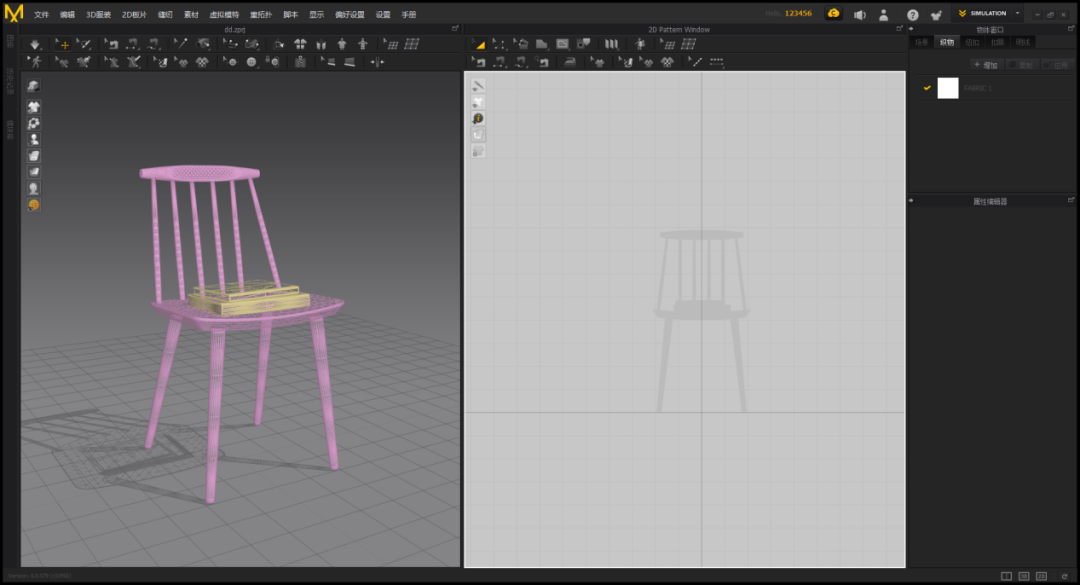
Task: Click the button tool icon in 3D toolbar
Action: 252,62
